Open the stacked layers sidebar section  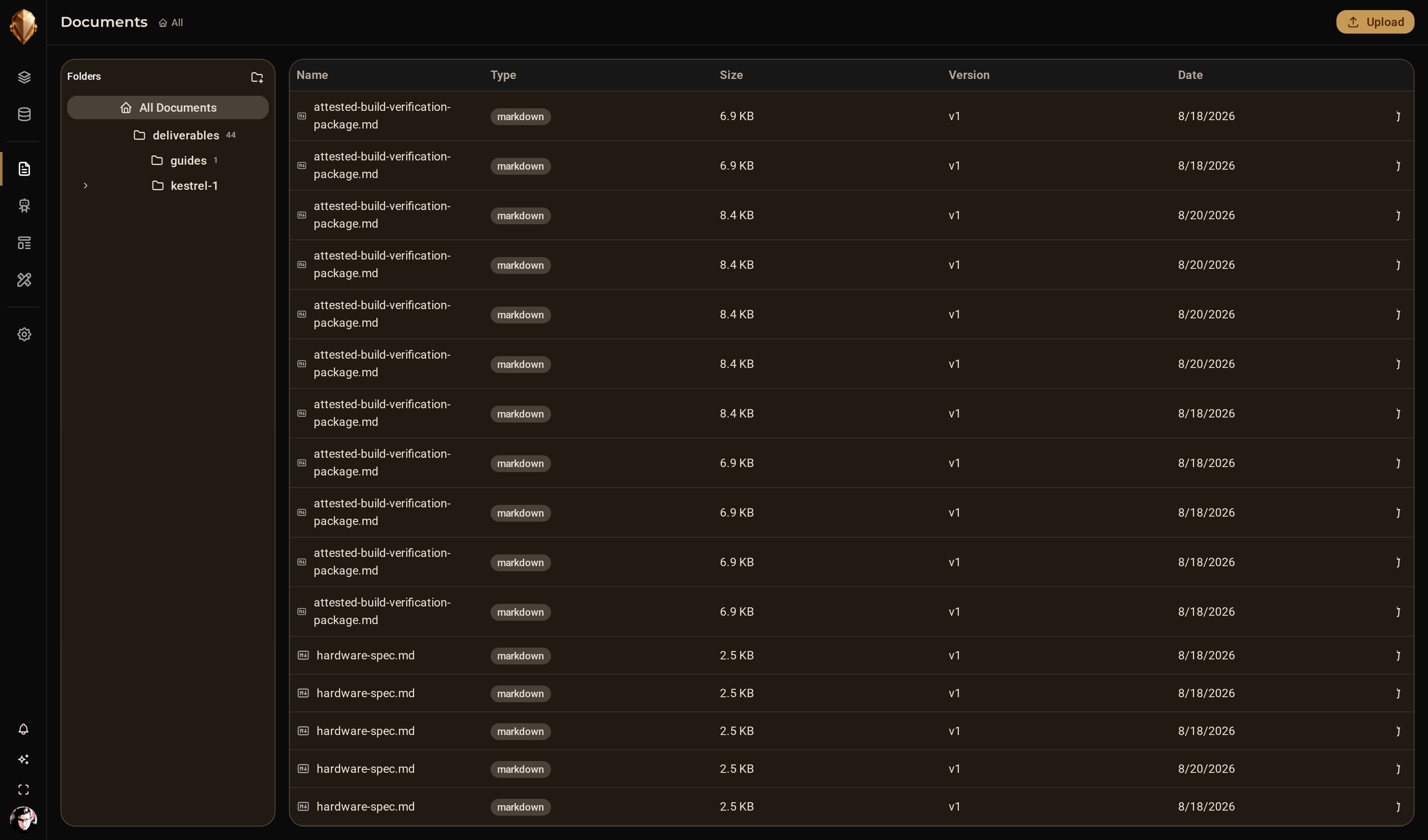pos(24,77)
